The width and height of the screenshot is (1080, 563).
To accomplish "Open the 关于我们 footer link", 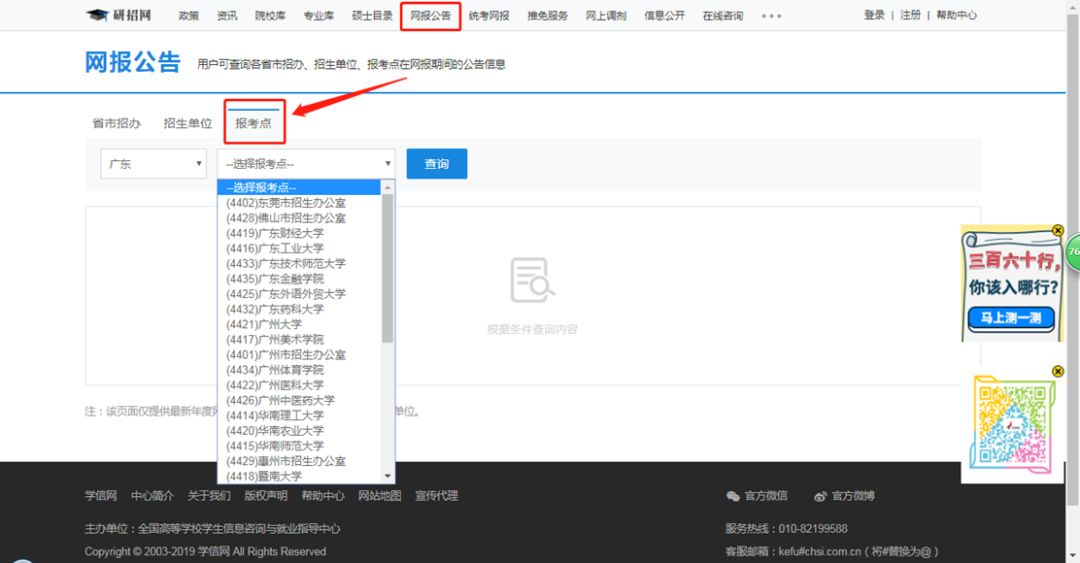I will pos(209,495).
